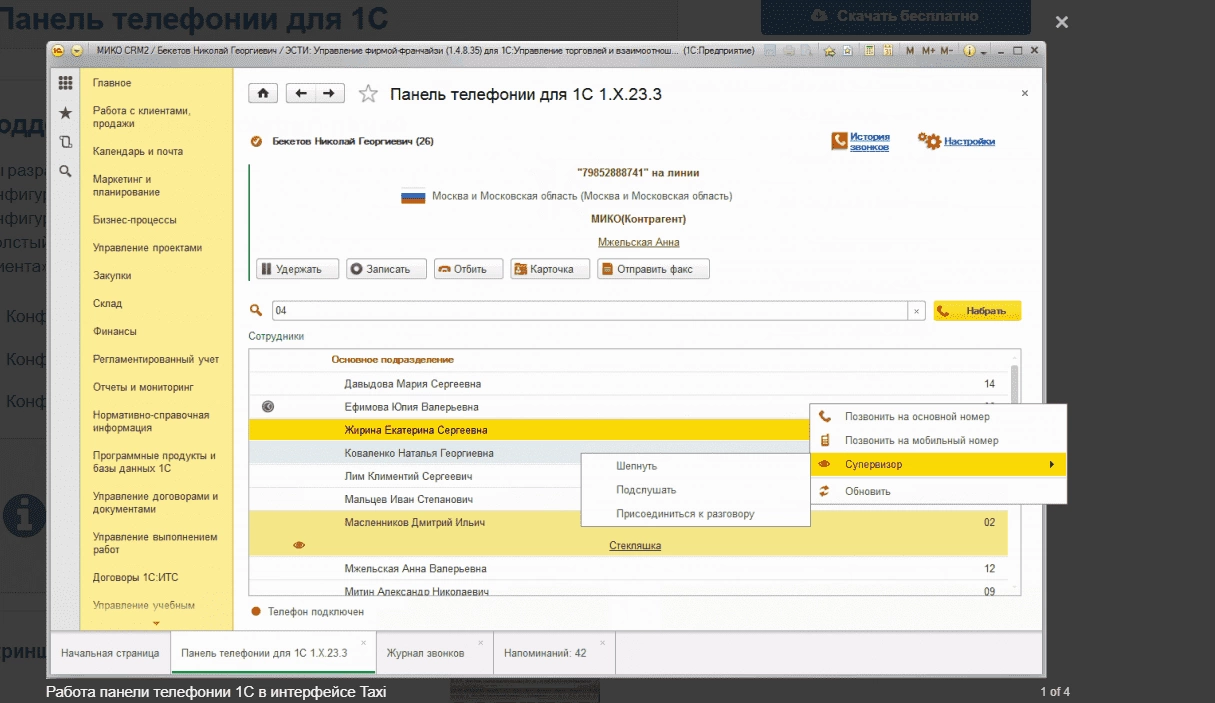Click the phone number input field
1215x703 pixels.
coord(590,311)
